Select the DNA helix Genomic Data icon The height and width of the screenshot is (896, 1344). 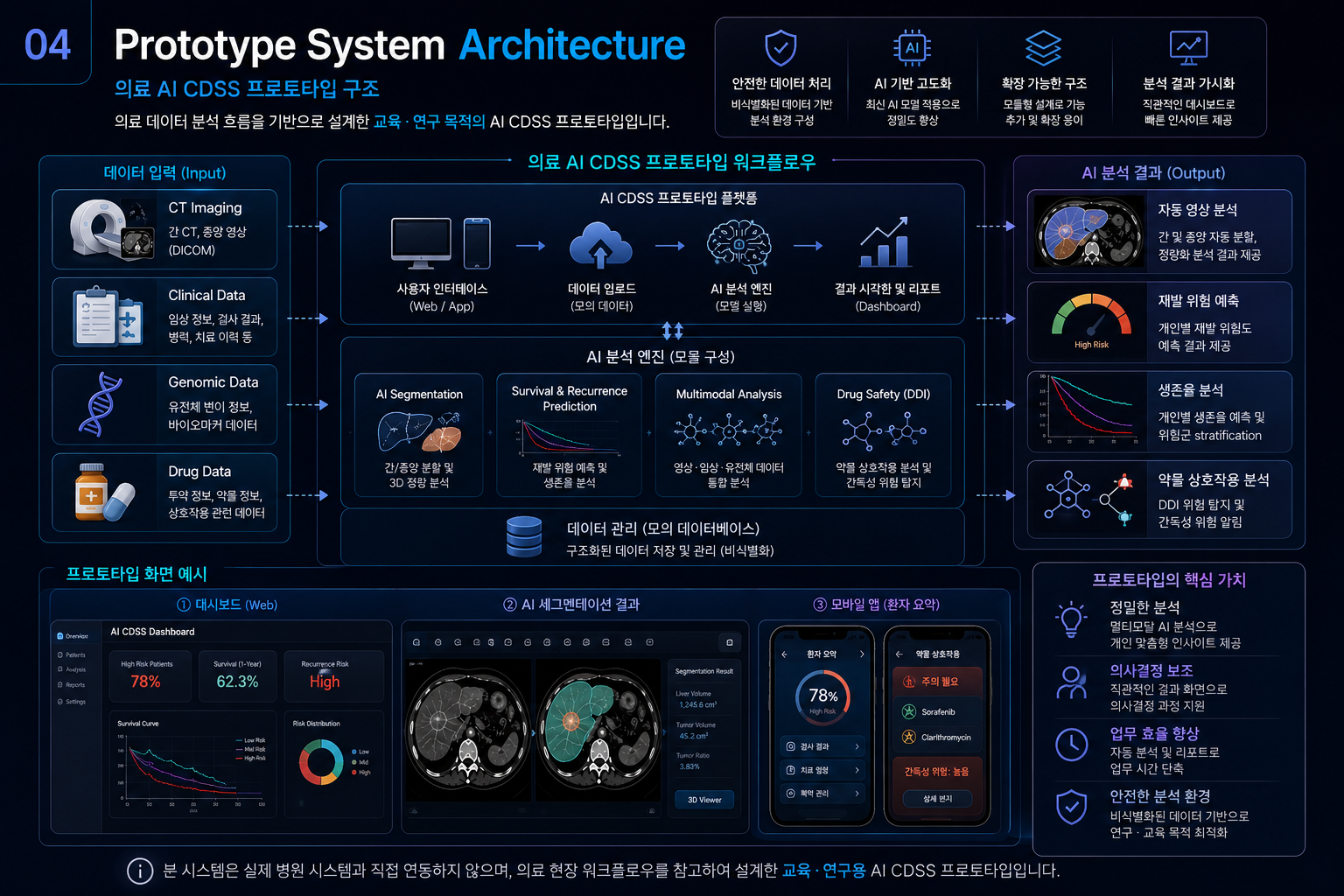pos(100,404)
